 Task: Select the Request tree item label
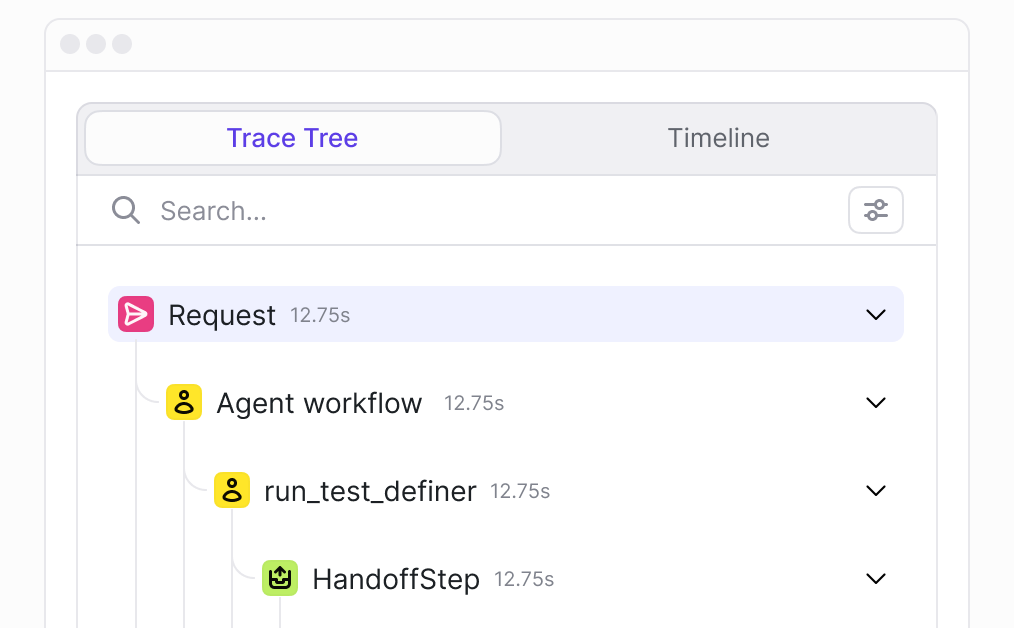click(222, 316)
